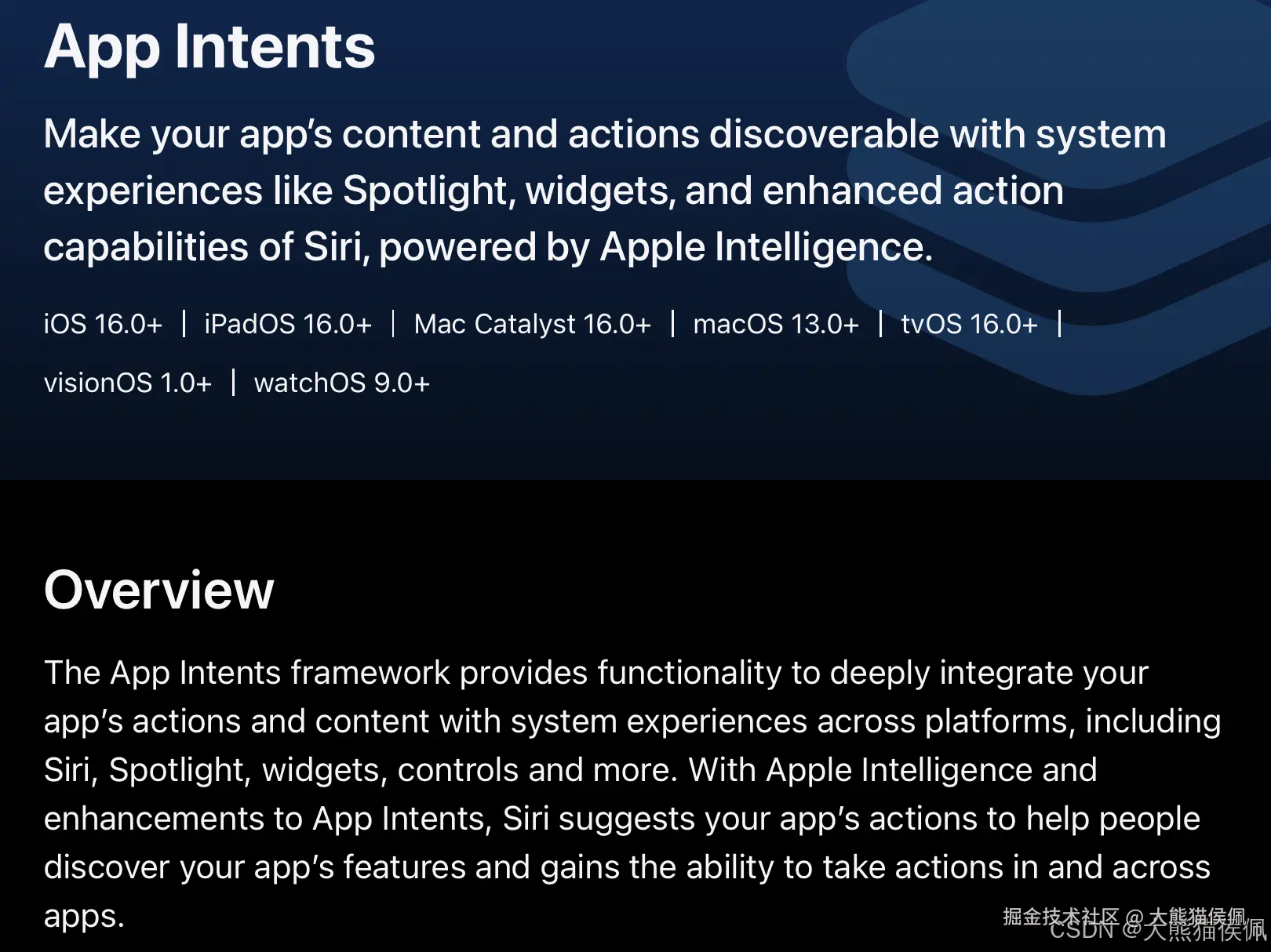
Task: Click the Overview section heading
Action: [159, 590]
